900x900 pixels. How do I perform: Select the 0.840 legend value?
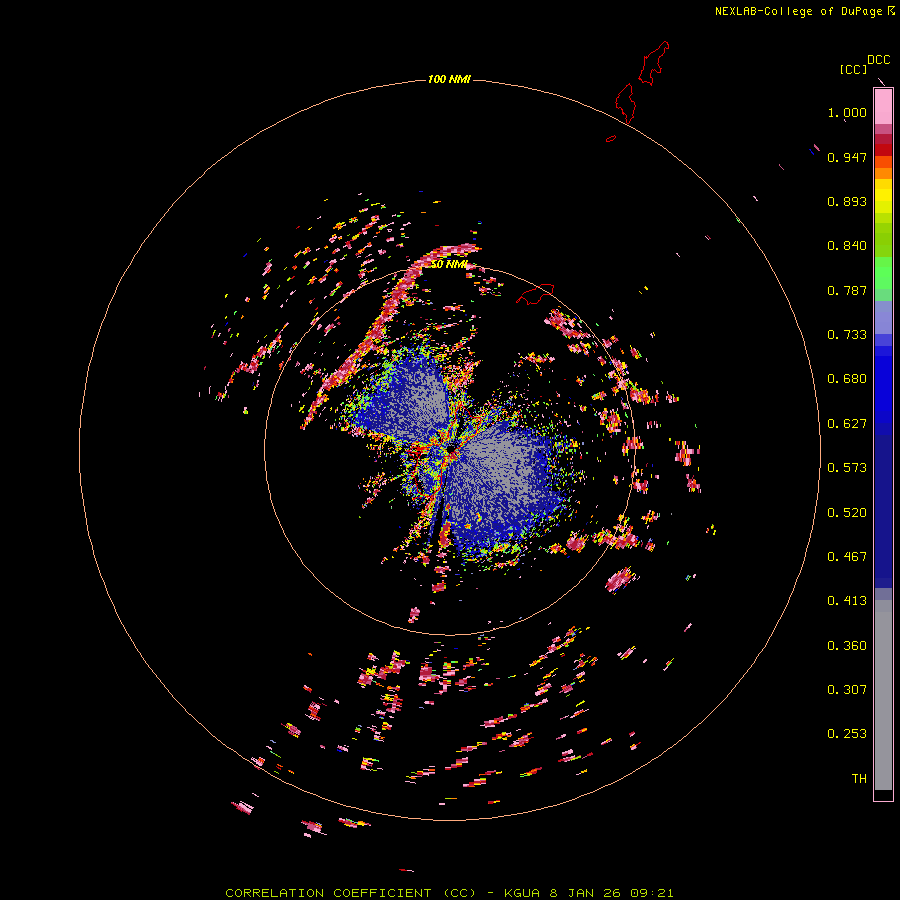[x=847, y=246]
